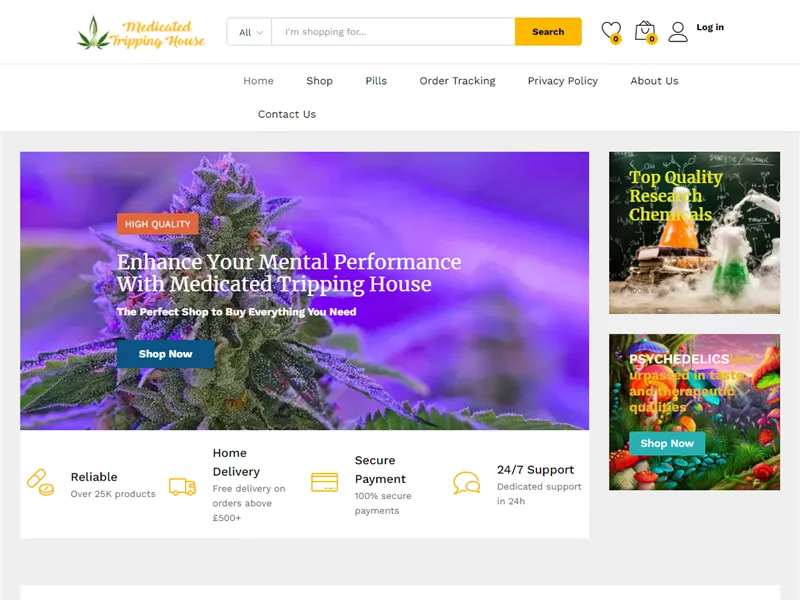Viewport: 800px width, 600px height.
Task: Open the Shop dropdown in navigation
Action: point(320,81)
